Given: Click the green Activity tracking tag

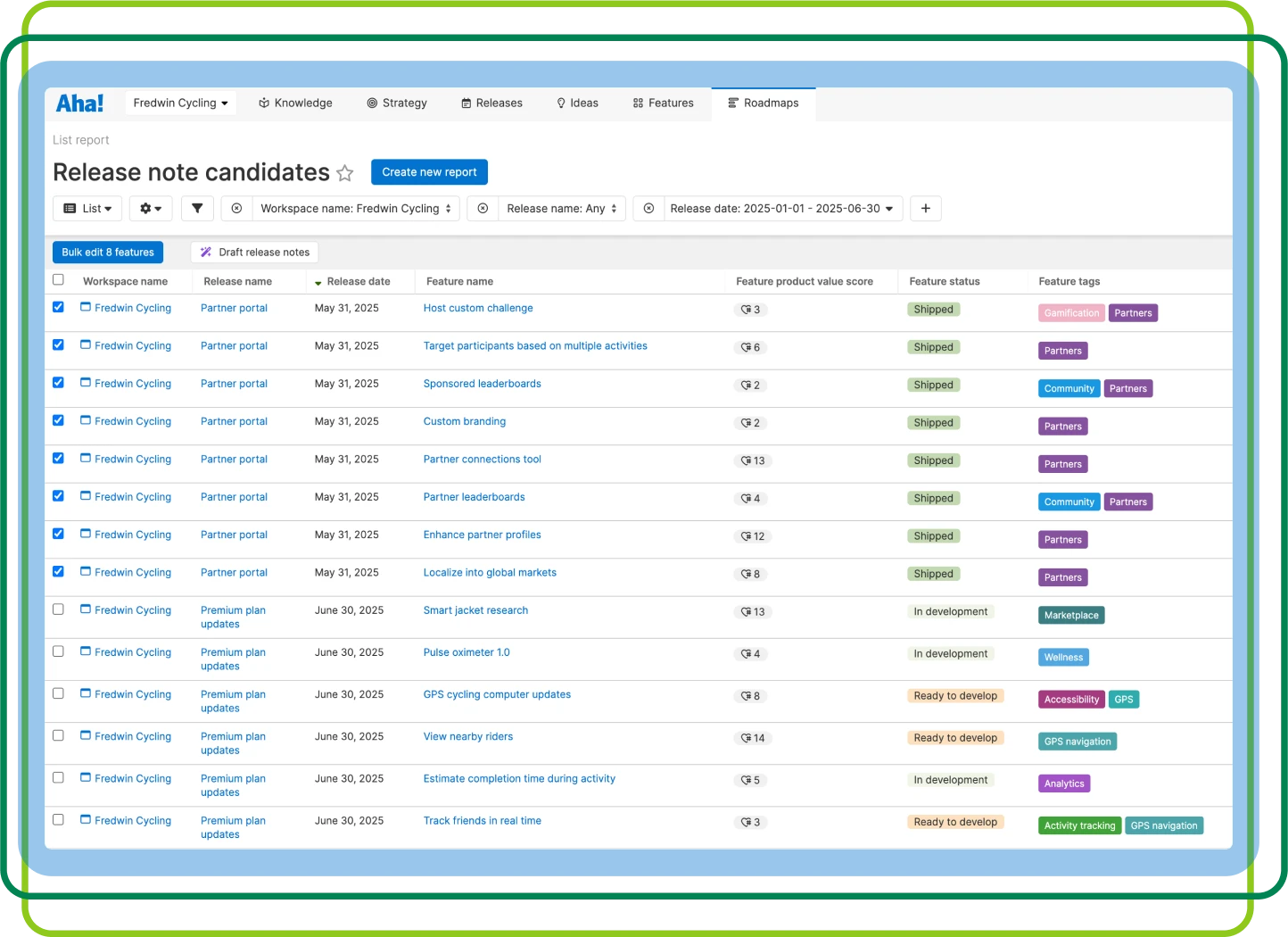Looking at the screenshot, I should (1079, 826).
